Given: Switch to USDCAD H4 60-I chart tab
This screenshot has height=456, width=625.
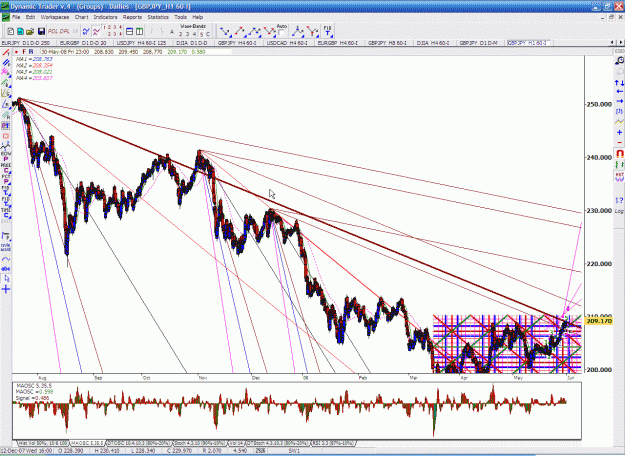Looking at the screenshot, I should click(x=287, y=43).
